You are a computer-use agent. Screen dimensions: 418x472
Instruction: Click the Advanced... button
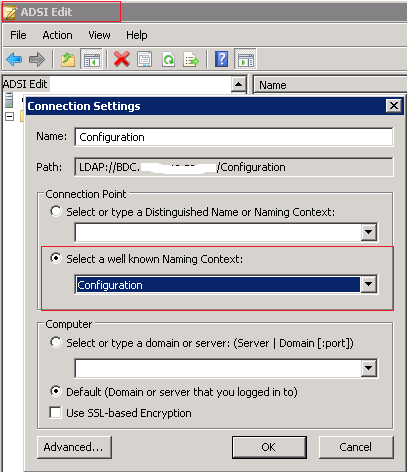pyautogui.click(x=74, y=447)
